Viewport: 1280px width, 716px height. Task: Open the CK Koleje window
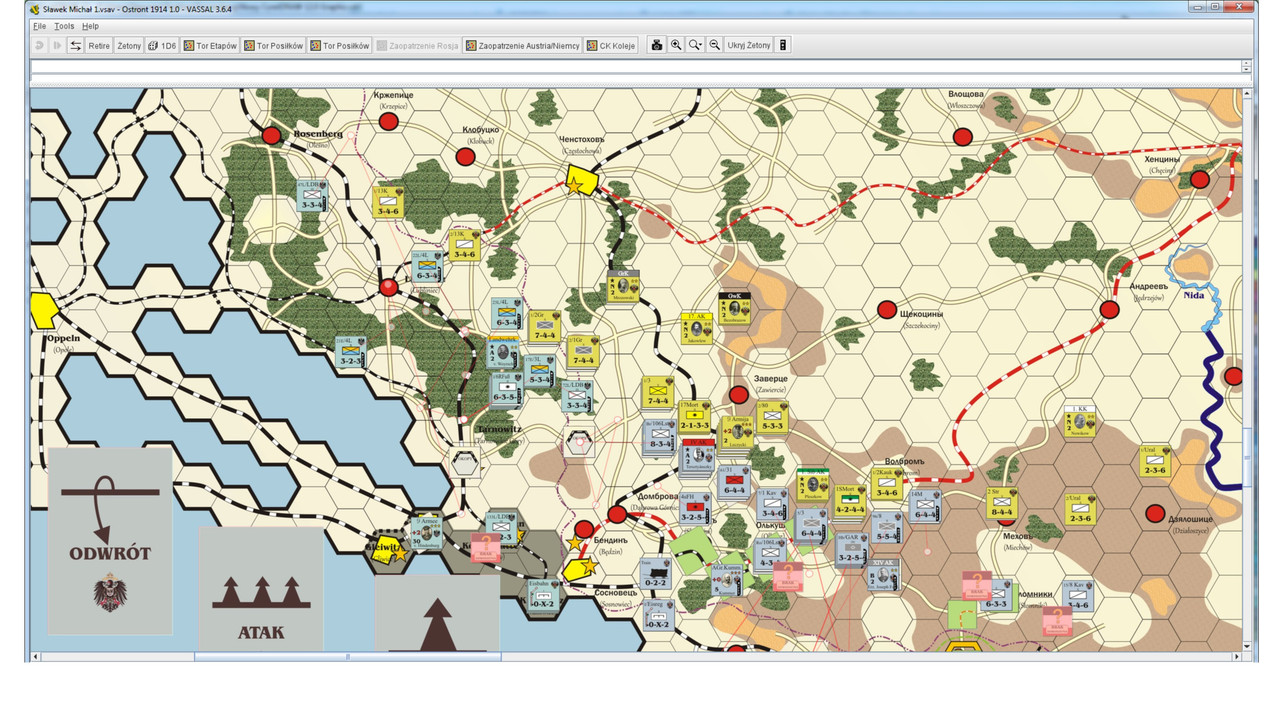tap(611, 45)
